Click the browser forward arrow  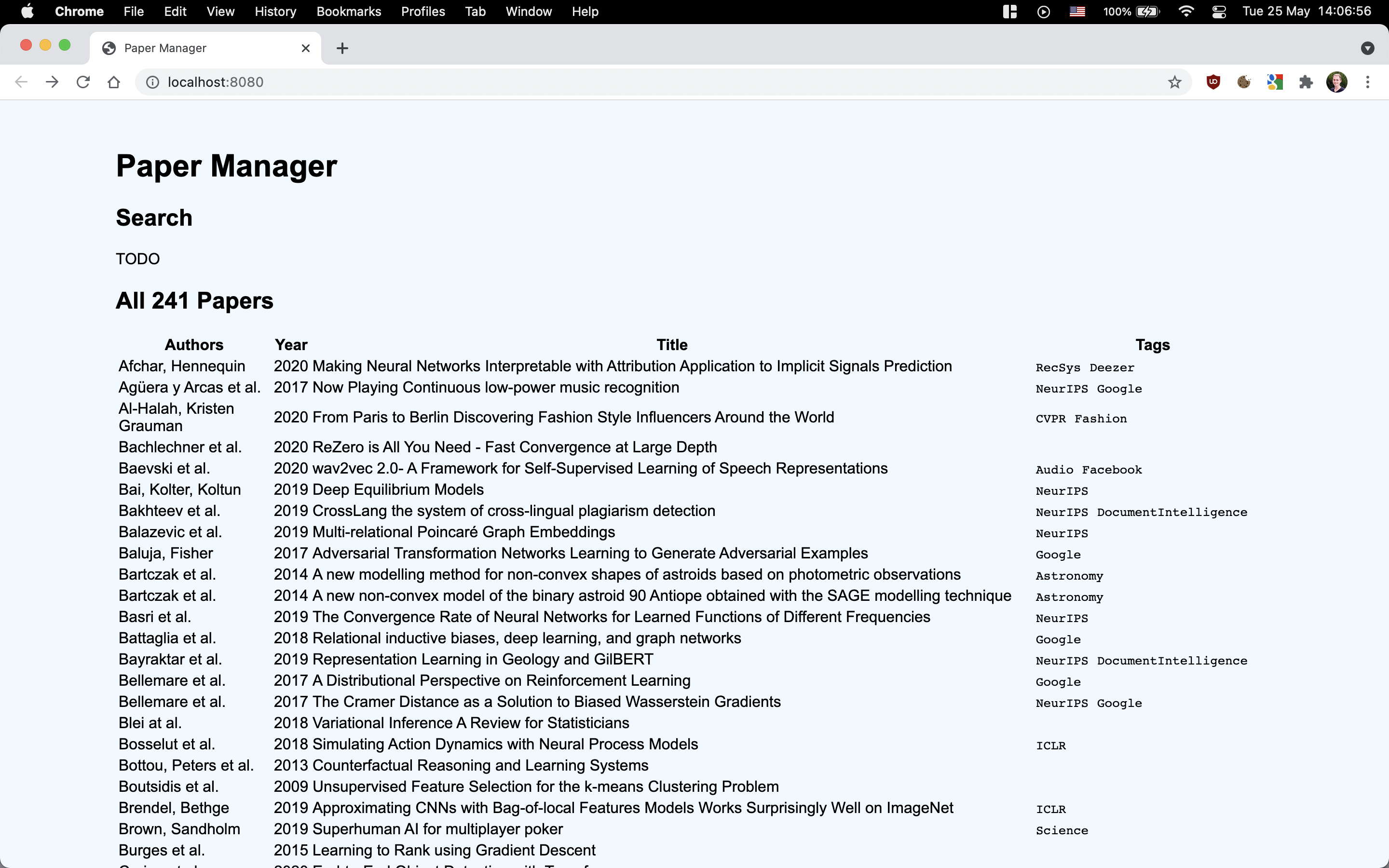pos(52,82)
